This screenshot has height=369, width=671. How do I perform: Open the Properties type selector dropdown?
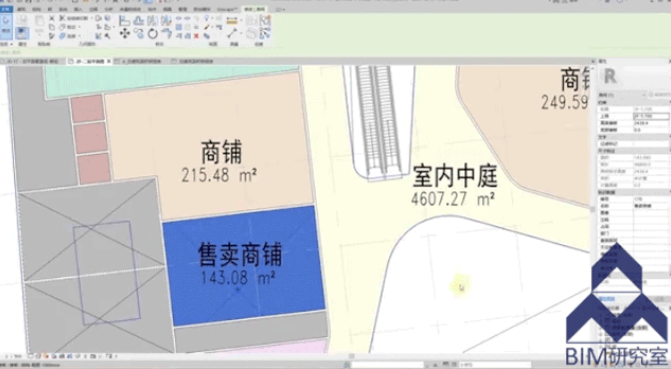635,78
